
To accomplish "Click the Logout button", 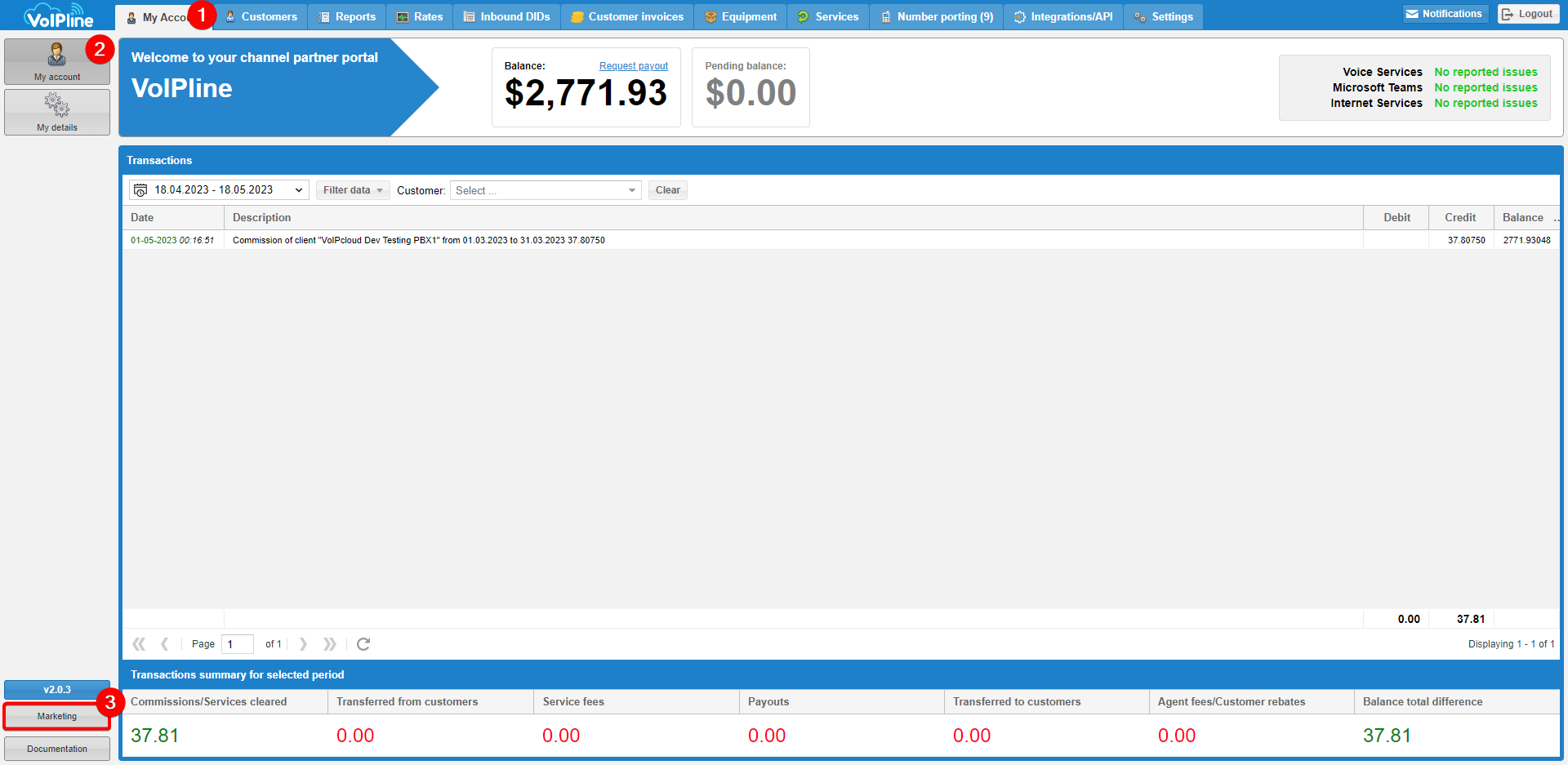I will click(1527, 14).
